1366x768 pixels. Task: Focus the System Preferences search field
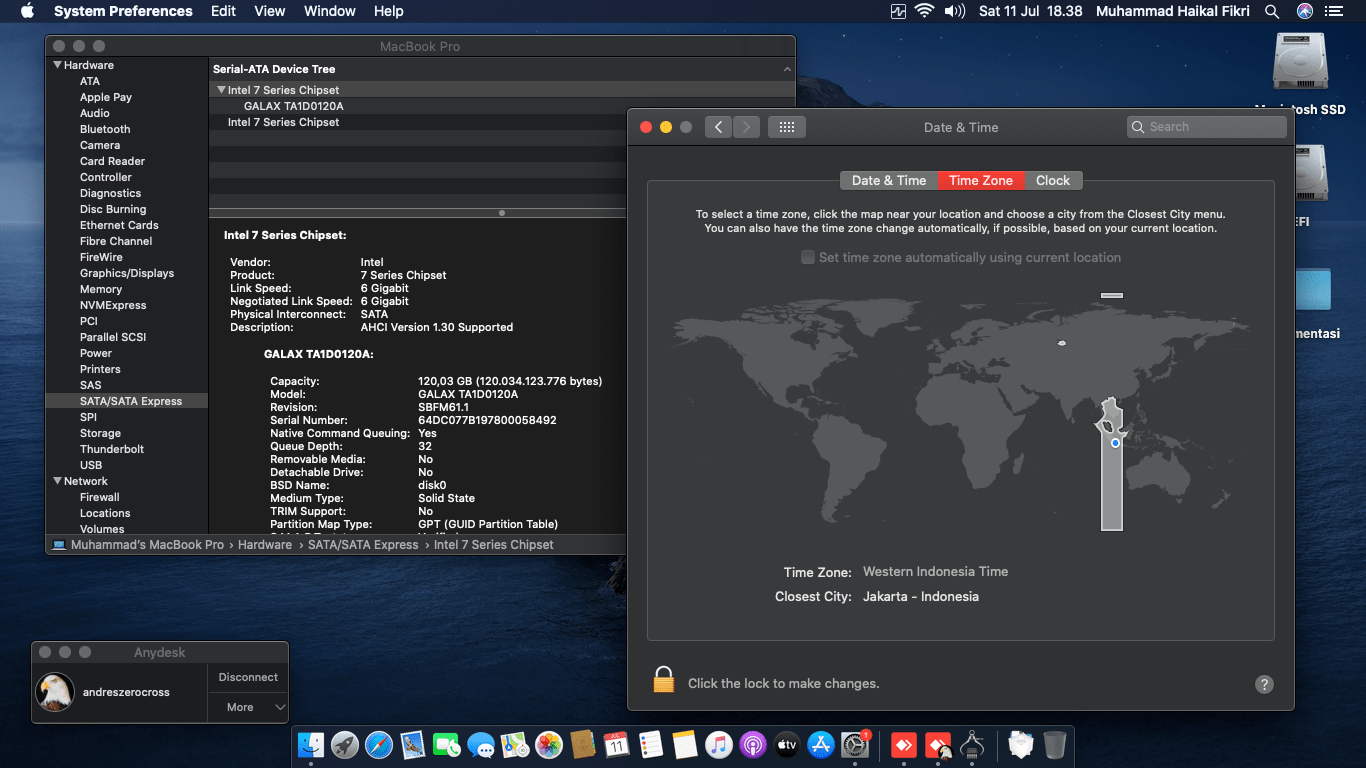tap(1206, 127)
